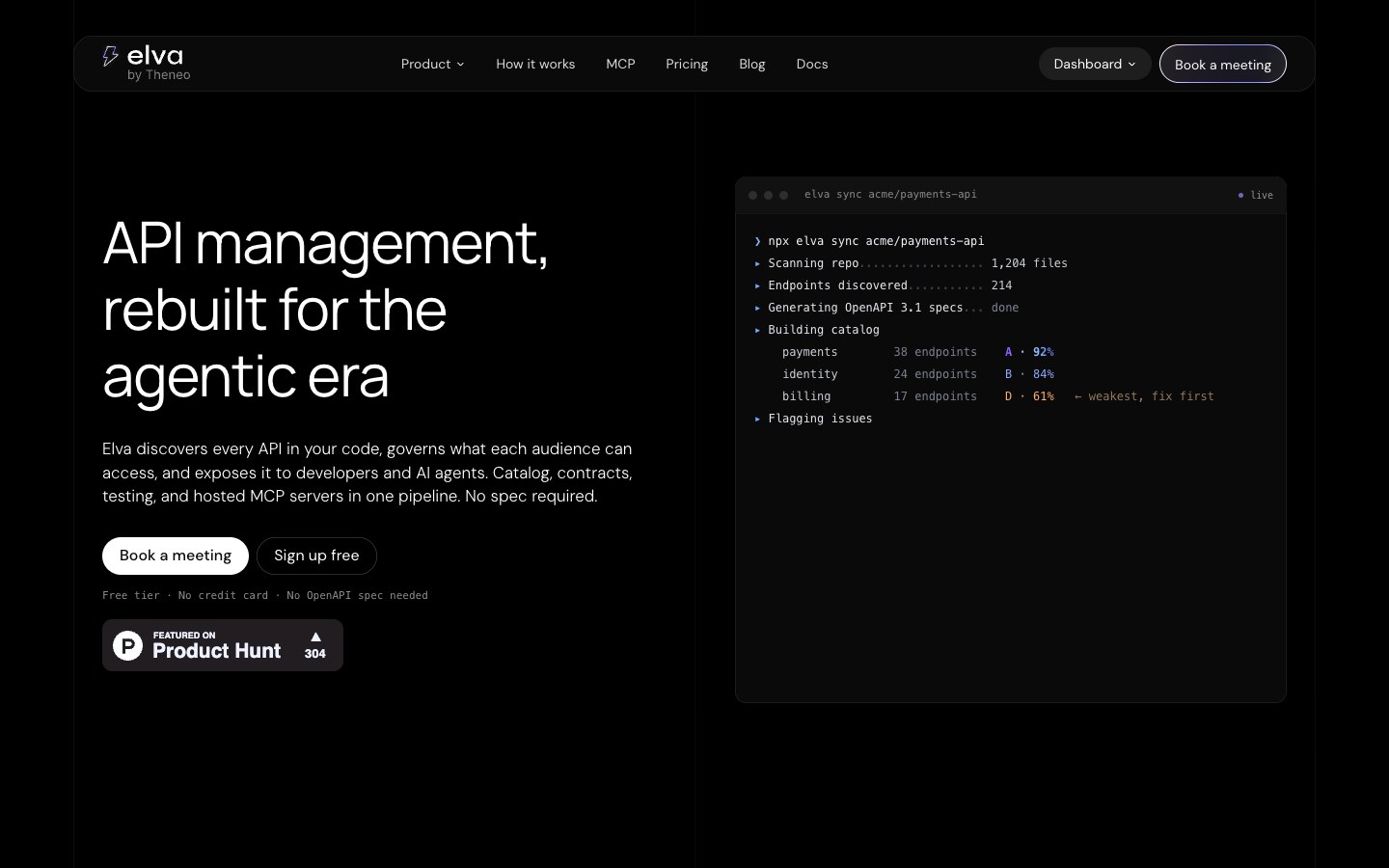The width and height of the screenshot is (1389, 868).
Task: Visit the Blog link in navigation
Action: 752,64
